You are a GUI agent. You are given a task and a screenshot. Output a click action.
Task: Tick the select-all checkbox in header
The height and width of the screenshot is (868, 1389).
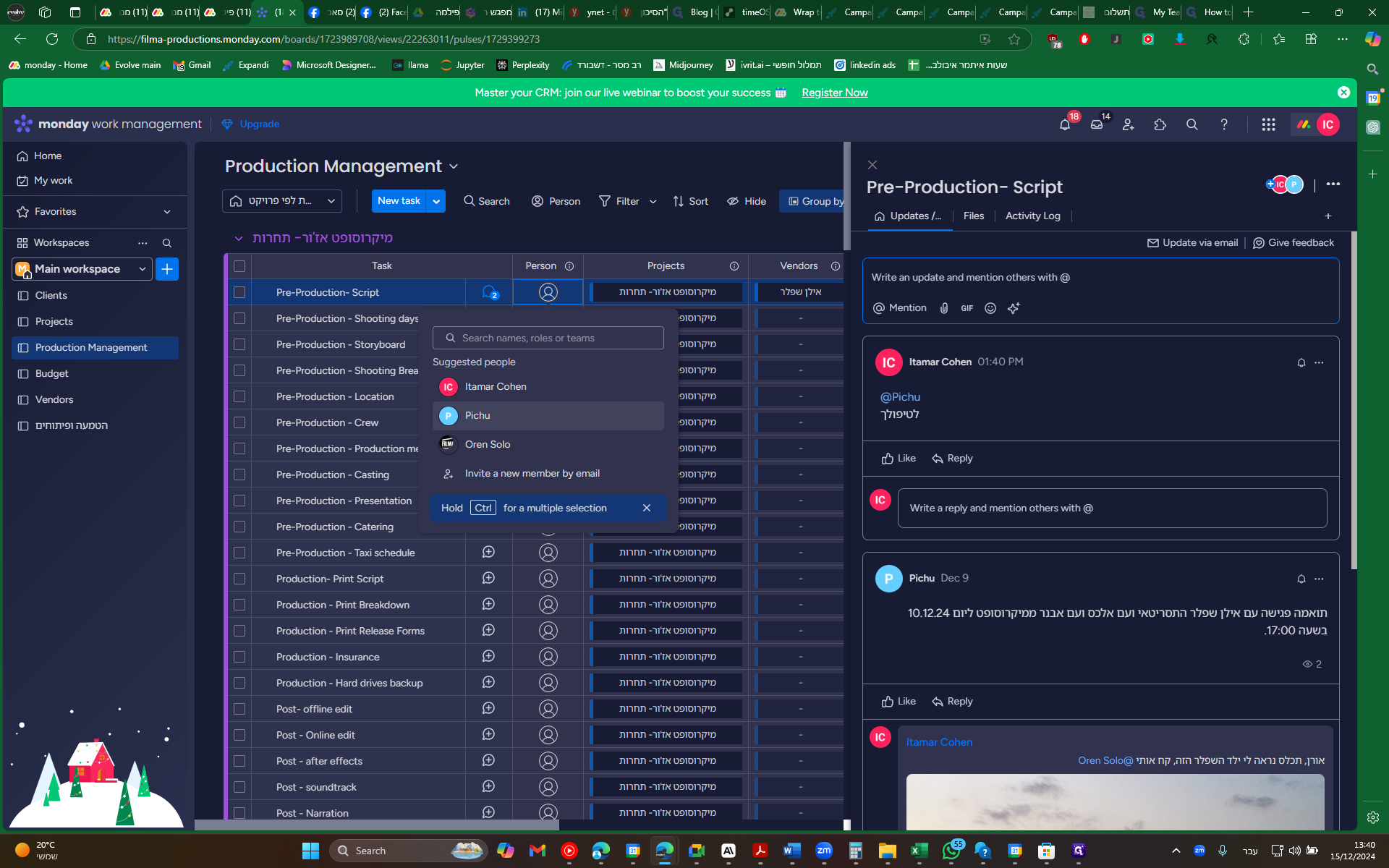239,266
